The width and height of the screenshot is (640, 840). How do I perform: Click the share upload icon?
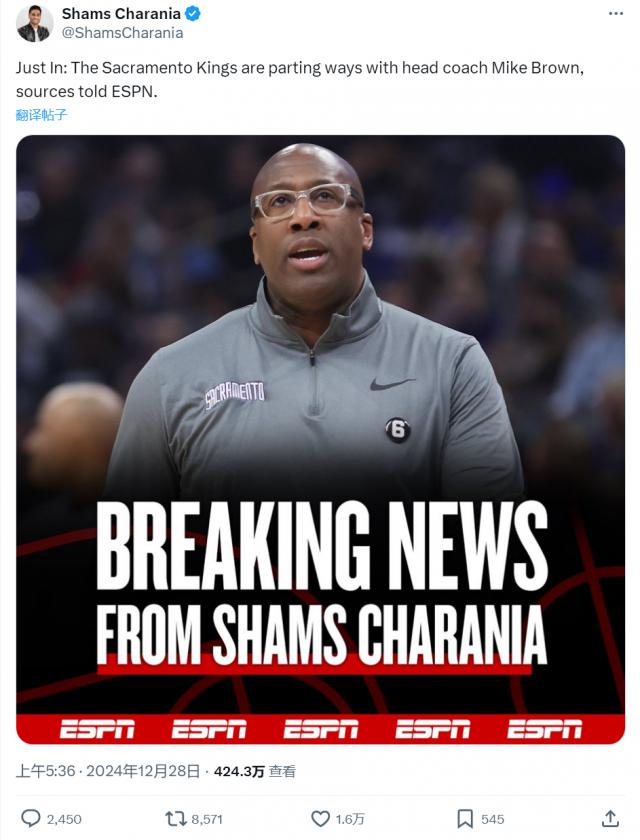[x=610, y=818]
